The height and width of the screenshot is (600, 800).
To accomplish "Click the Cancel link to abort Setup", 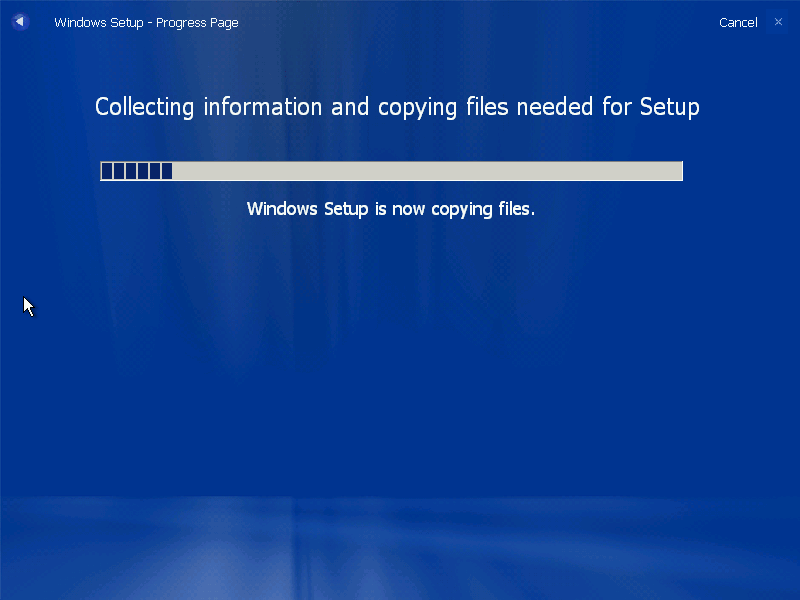I will click(x=738, y=22).
